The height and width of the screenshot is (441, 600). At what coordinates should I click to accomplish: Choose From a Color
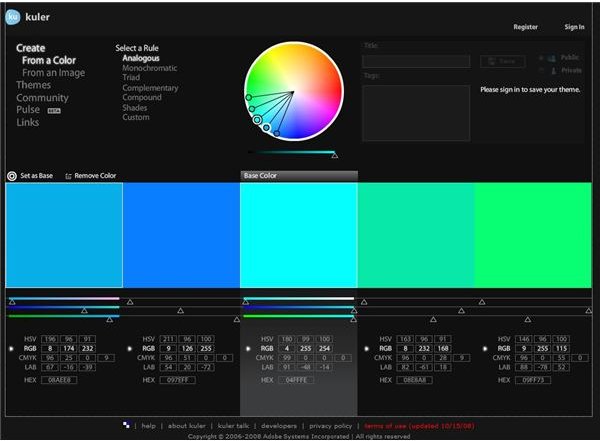point(49,60)
